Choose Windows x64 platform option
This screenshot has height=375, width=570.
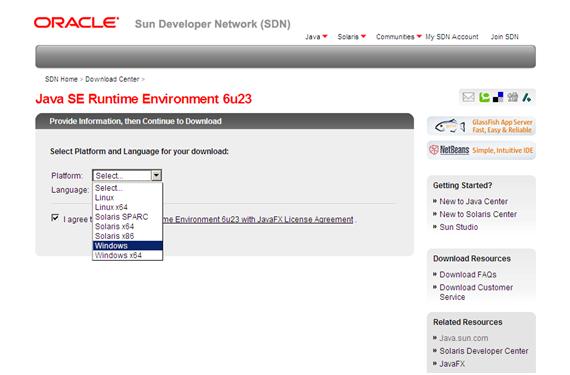[127, 255]
